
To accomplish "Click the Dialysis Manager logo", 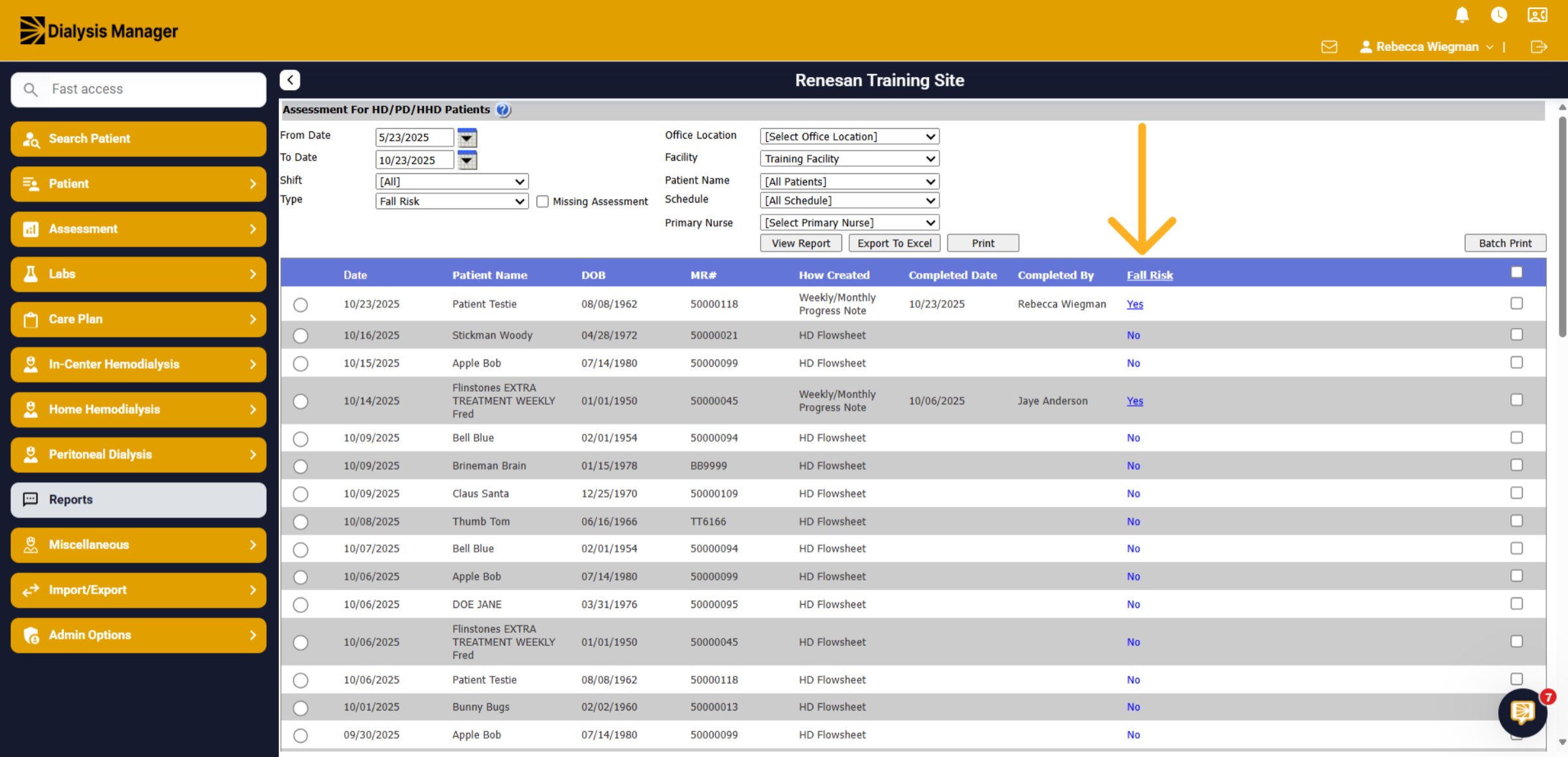I will pos(99,31).
